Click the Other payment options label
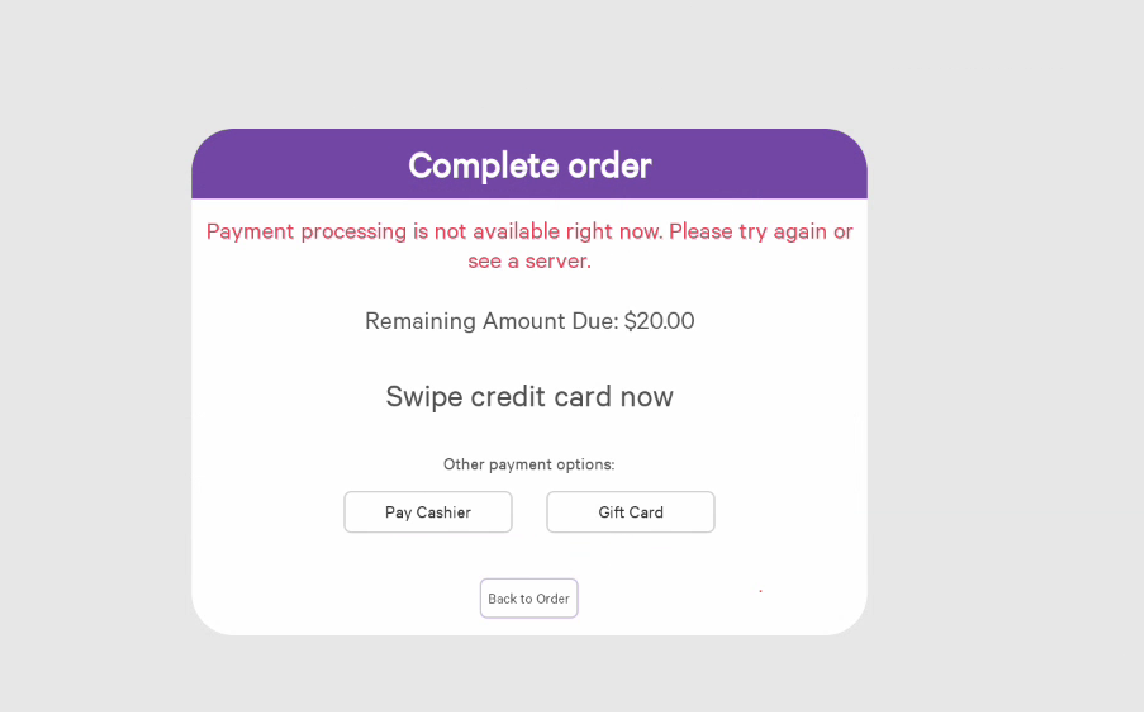The image size is (1144, 712). (x=528, y=464)
